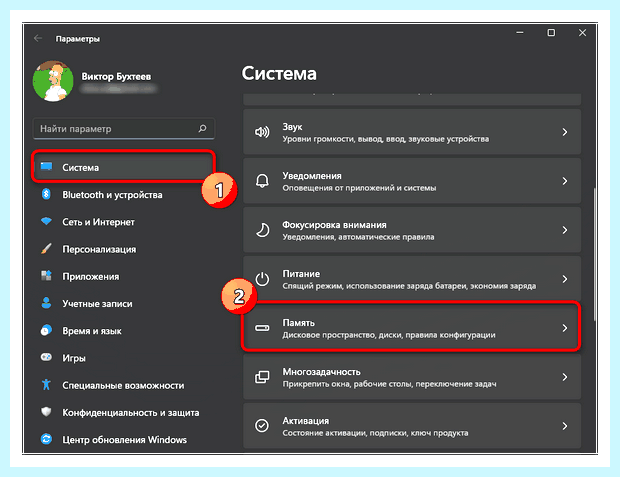The width and height of the screenshot is (620, 477).
Task: Go to Сеть и Интернет section
Action: 98,222
